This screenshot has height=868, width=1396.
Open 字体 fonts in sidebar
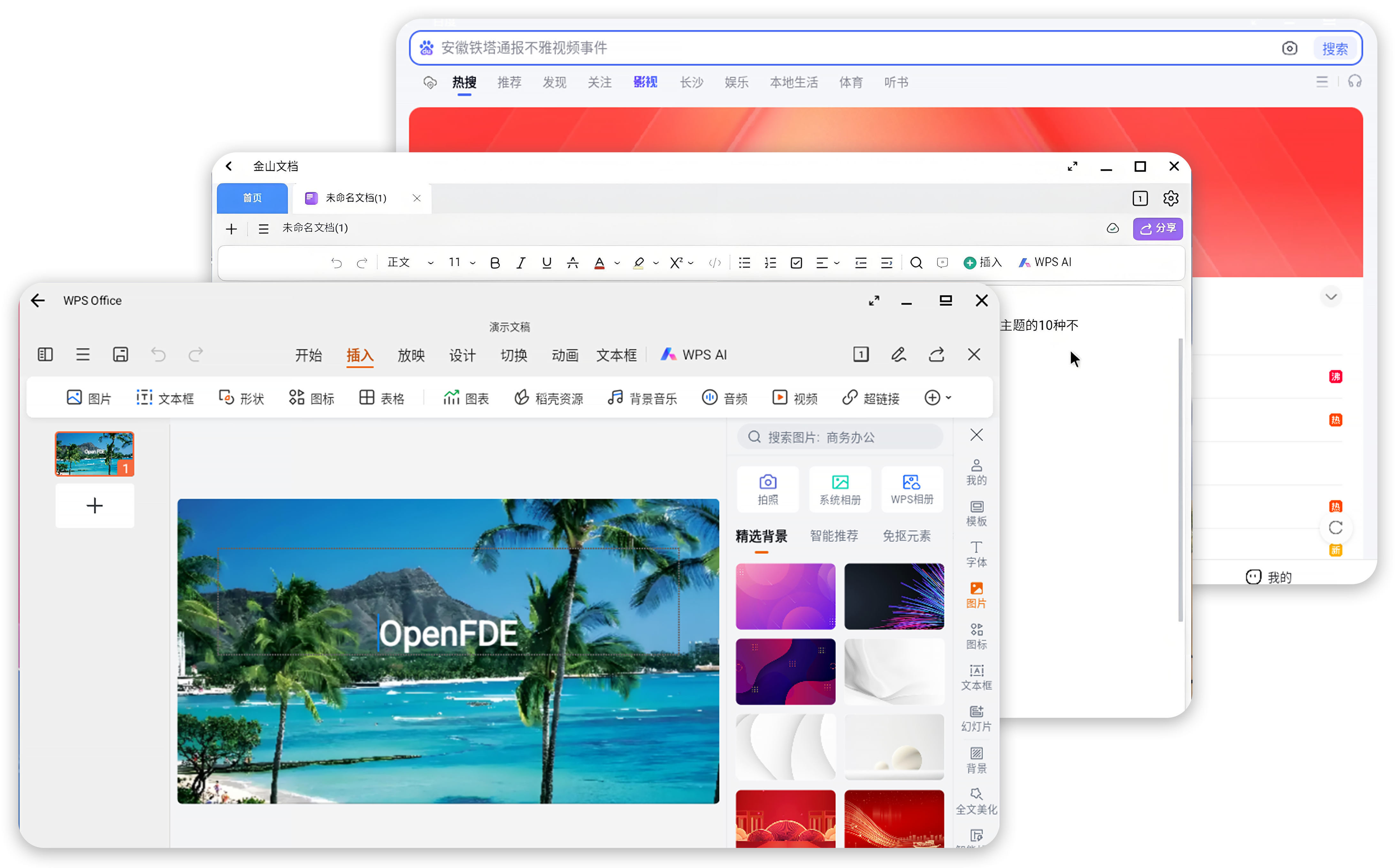tap(976, 555)
